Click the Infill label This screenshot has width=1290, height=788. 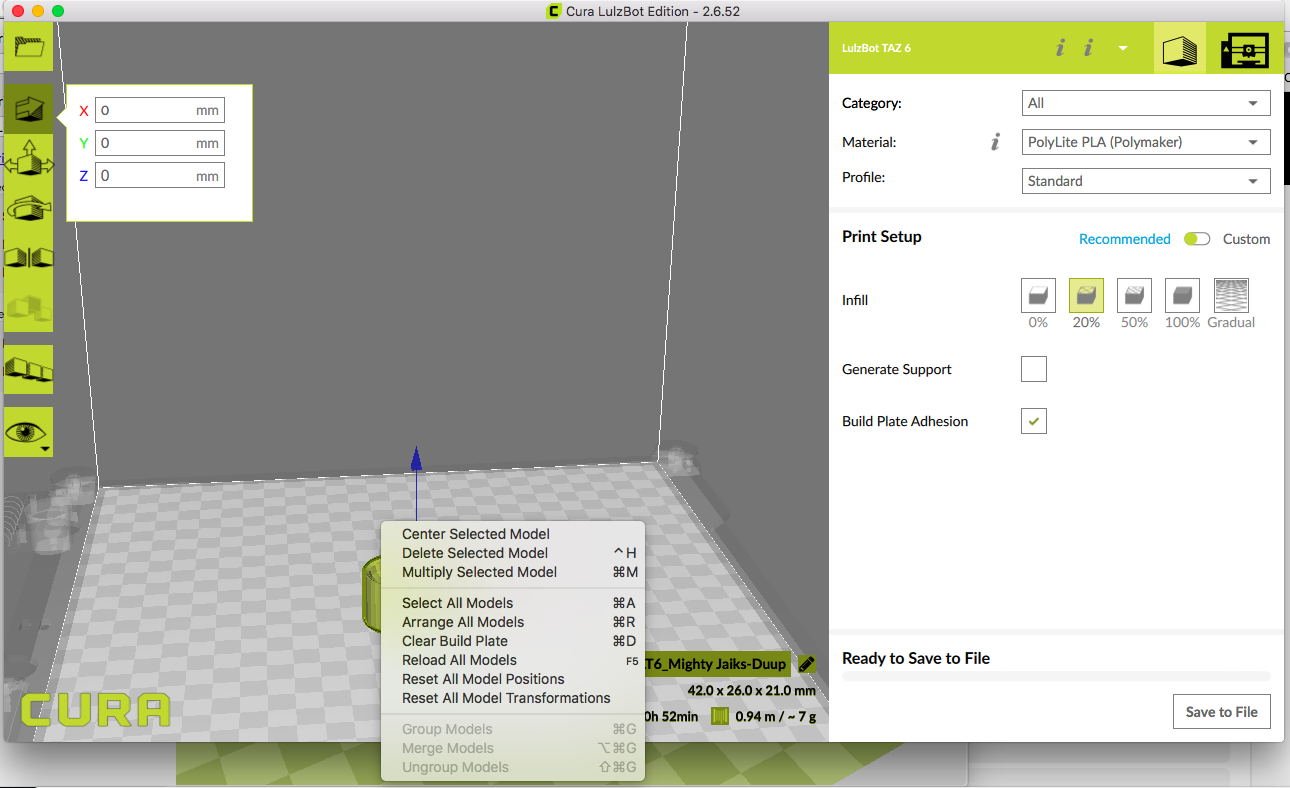(x=855, y=300)
